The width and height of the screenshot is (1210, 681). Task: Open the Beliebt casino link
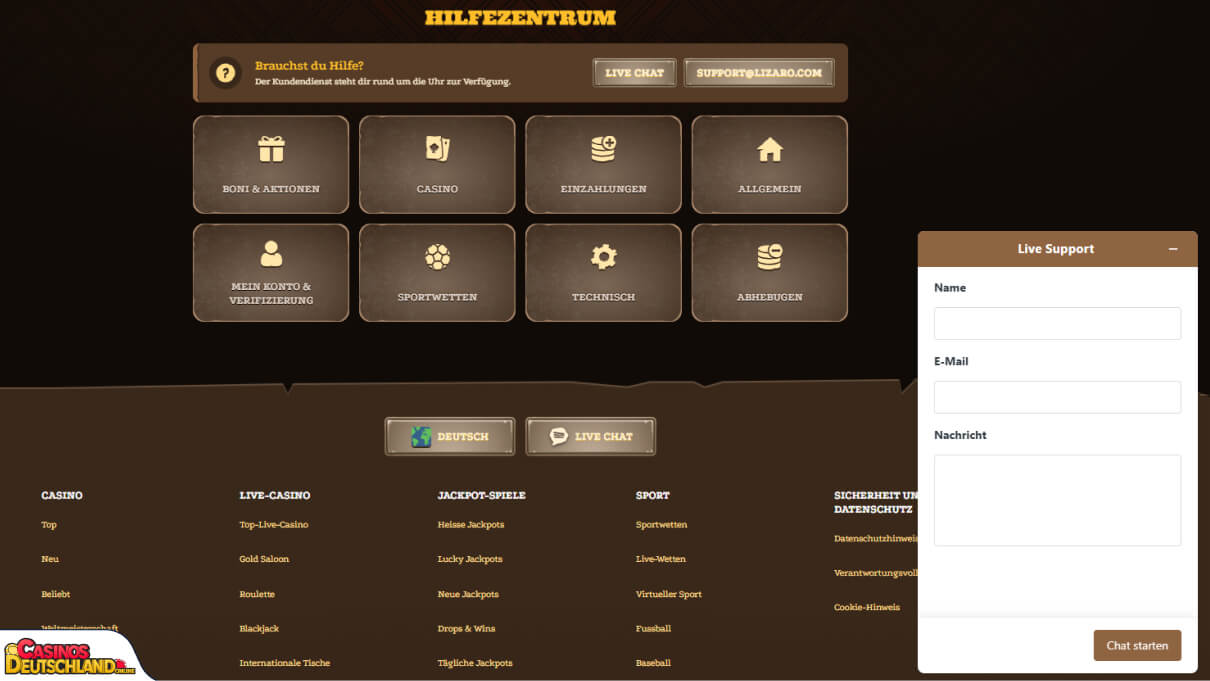click(x=56, y=594)
